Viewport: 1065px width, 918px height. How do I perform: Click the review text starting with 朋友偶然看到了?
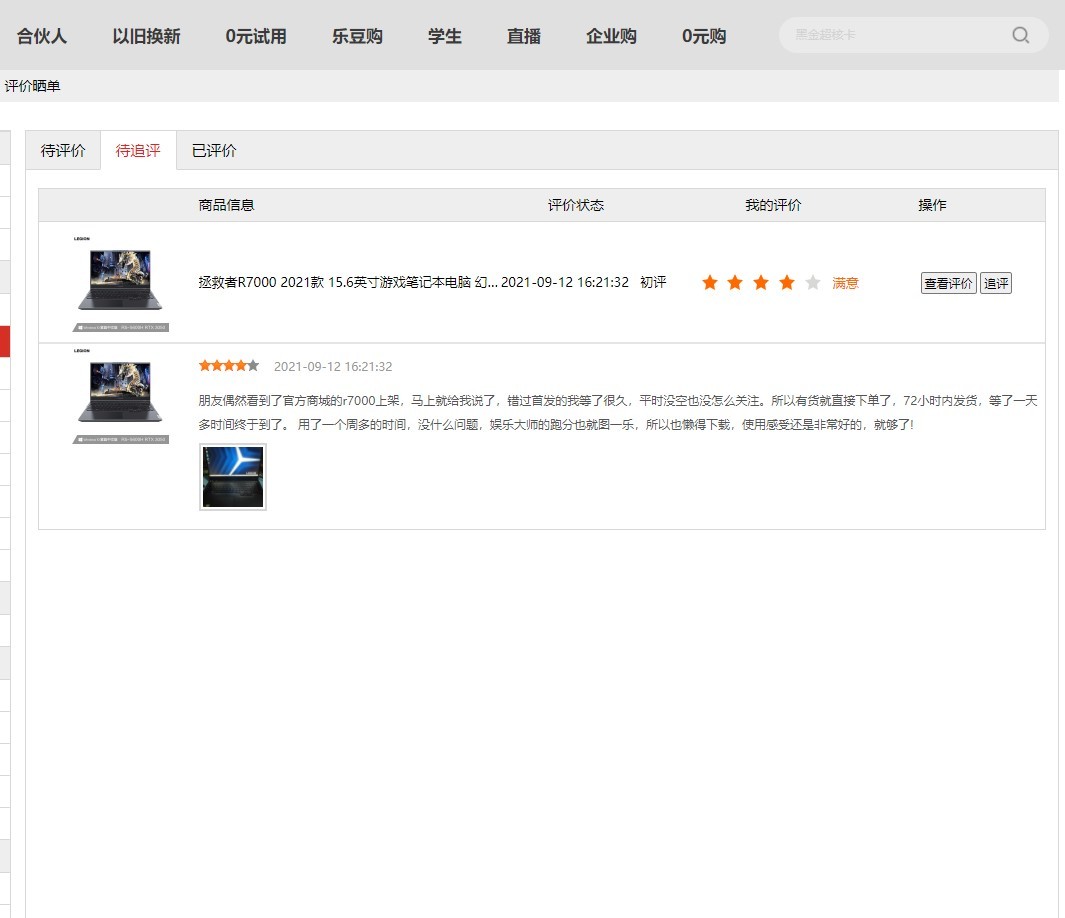pyautogui.click(x=618, y=412)
